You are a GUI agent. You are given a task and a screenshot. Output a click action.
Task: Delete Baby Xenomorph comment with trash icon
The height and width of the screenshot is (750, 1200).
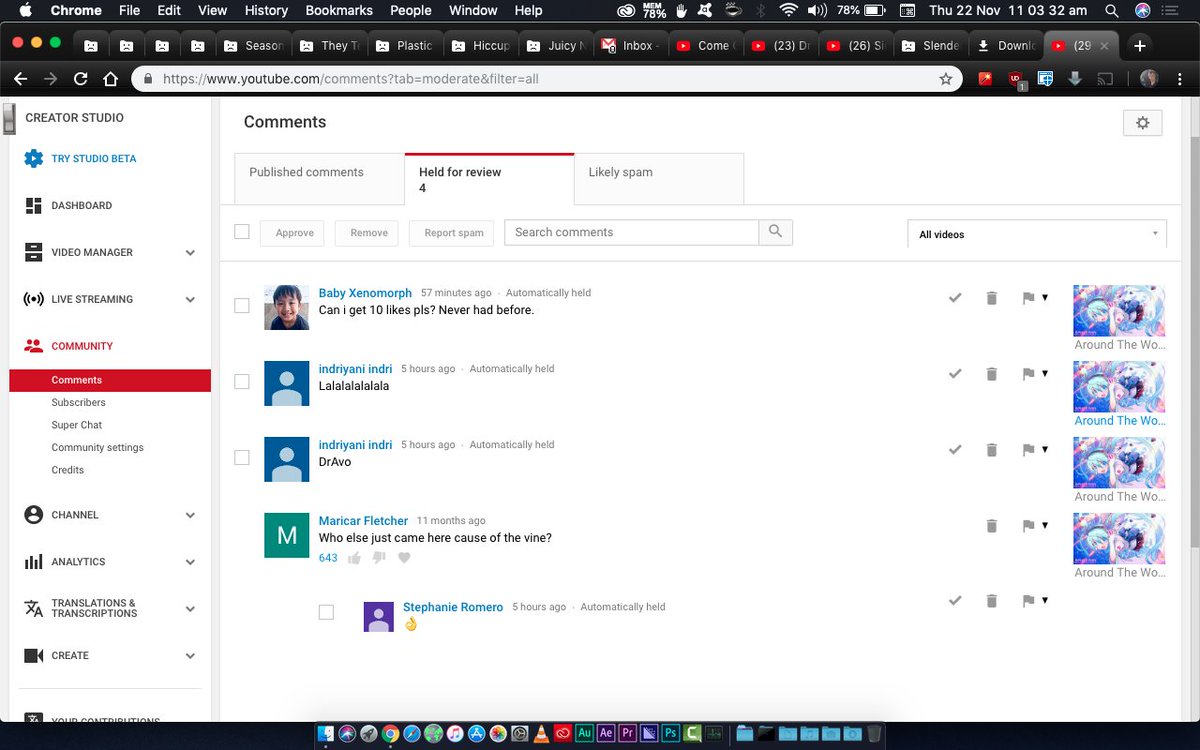click(992, 298)
